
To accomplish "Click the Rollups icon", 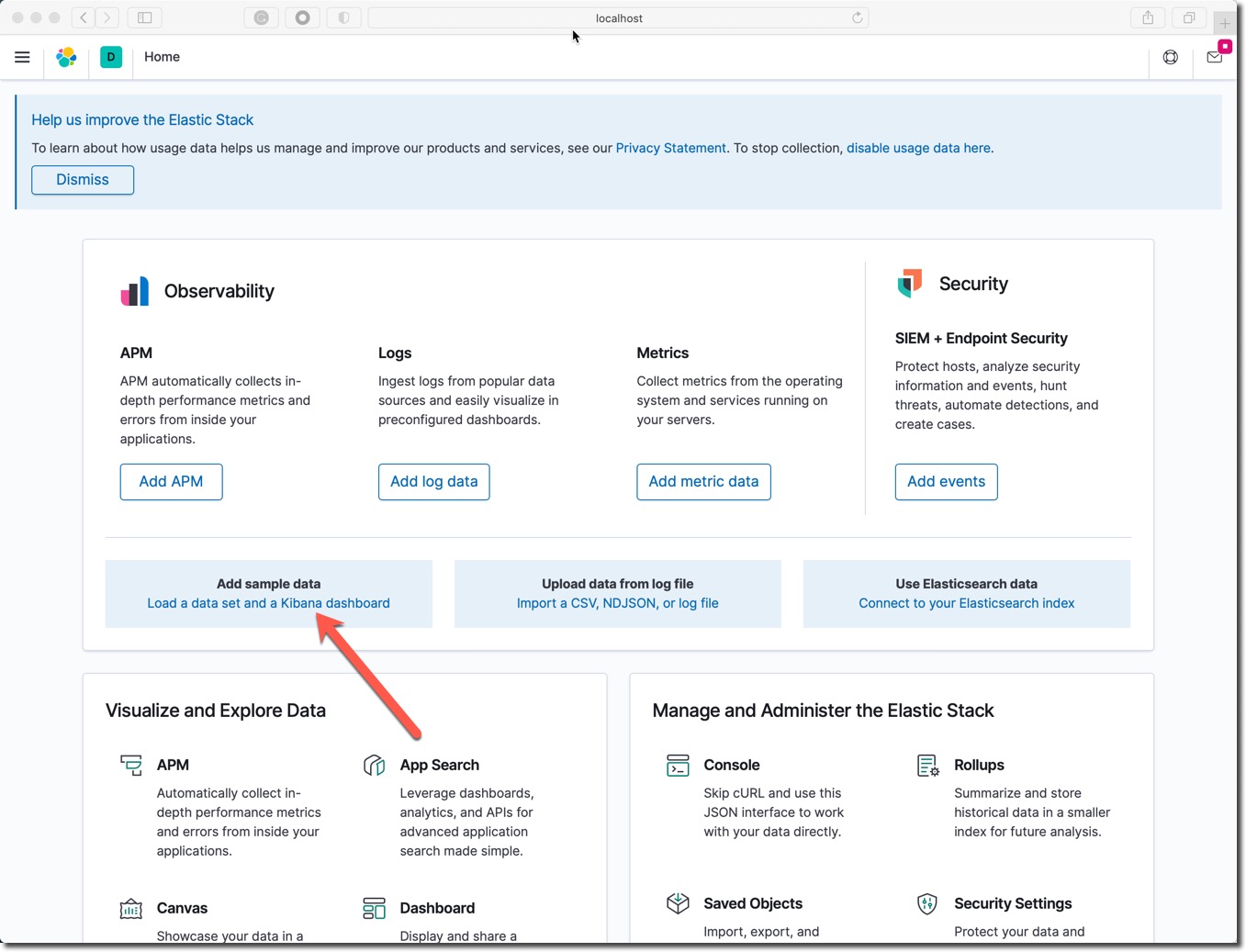I will (x=928, y=765).
